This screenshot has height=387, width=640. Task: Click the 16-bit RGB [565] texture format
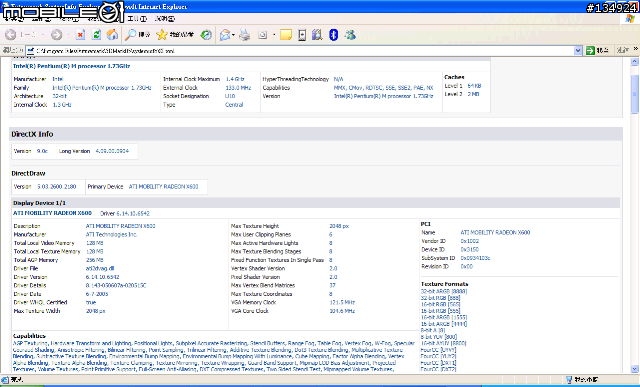tap(440, 305)
